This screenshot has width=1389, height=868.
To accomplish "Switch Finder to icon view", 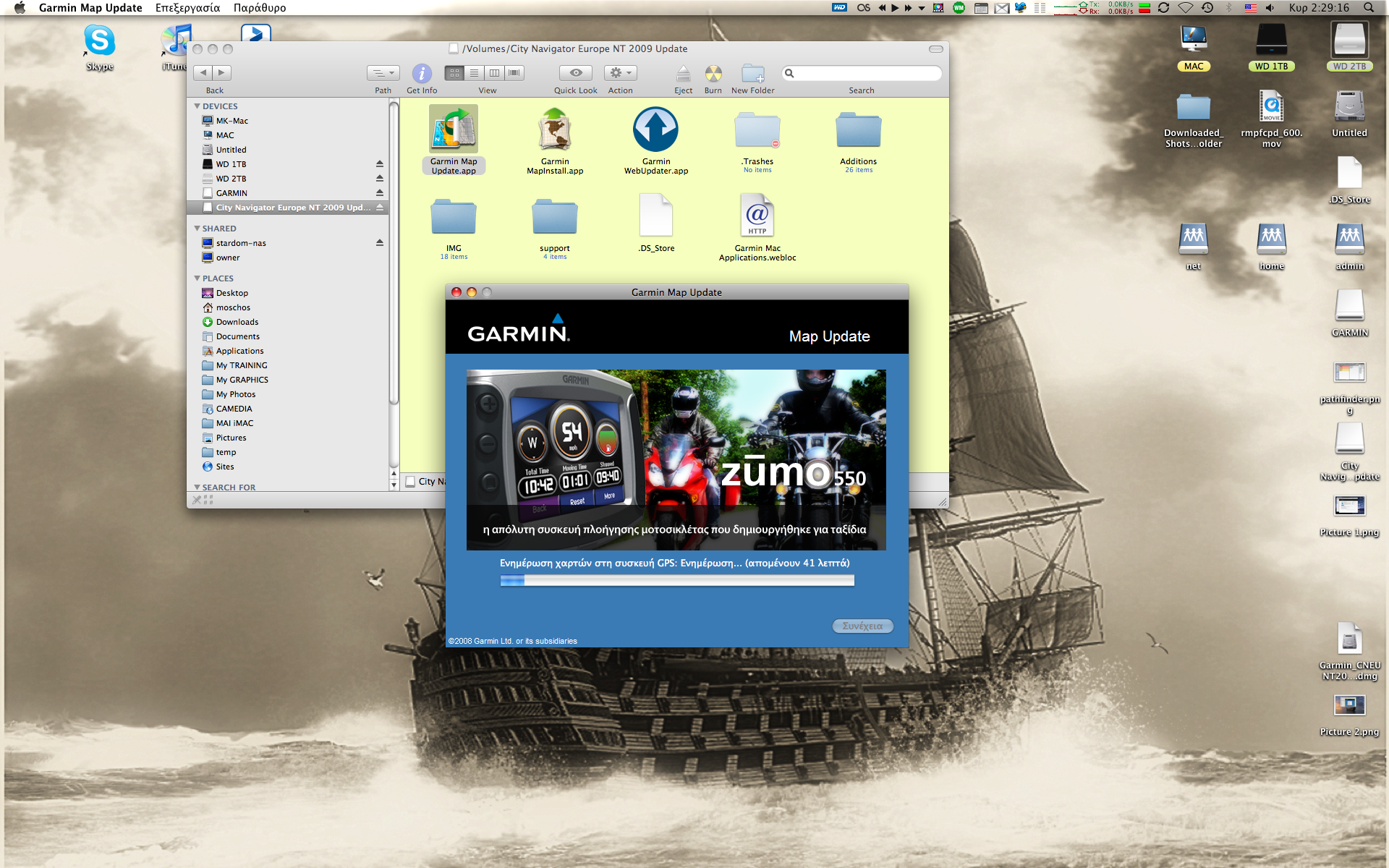I will point(454,73).
